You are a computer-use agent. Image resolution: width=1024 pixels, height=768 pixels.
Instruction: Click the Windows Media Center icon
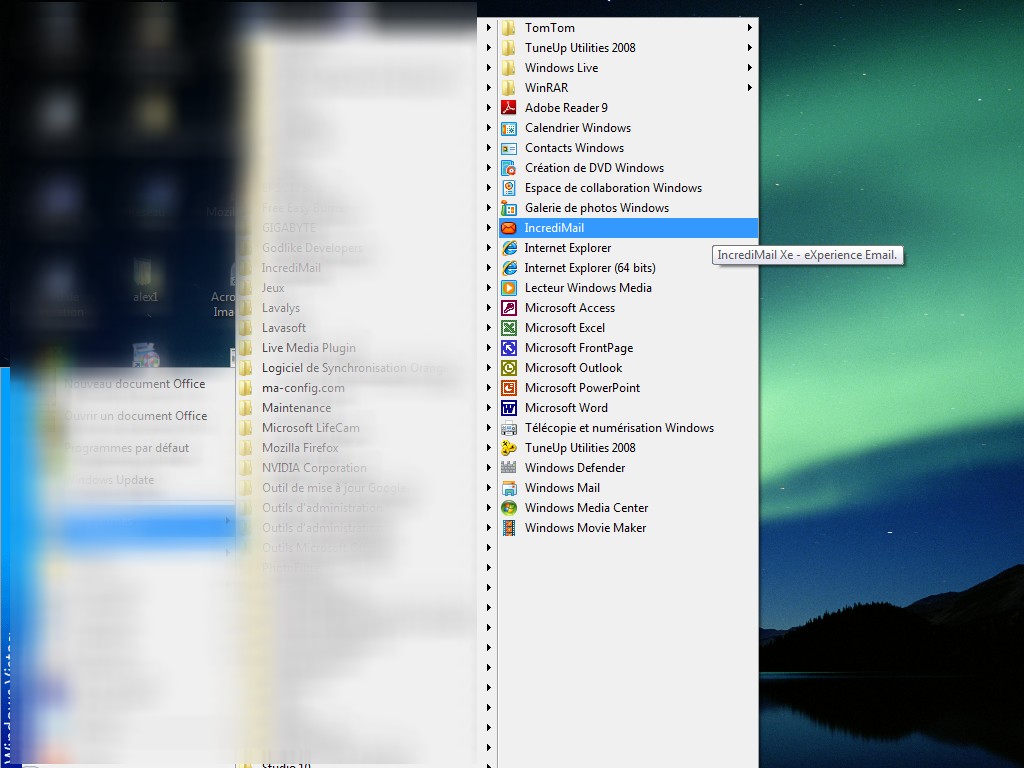coord(509,508)
